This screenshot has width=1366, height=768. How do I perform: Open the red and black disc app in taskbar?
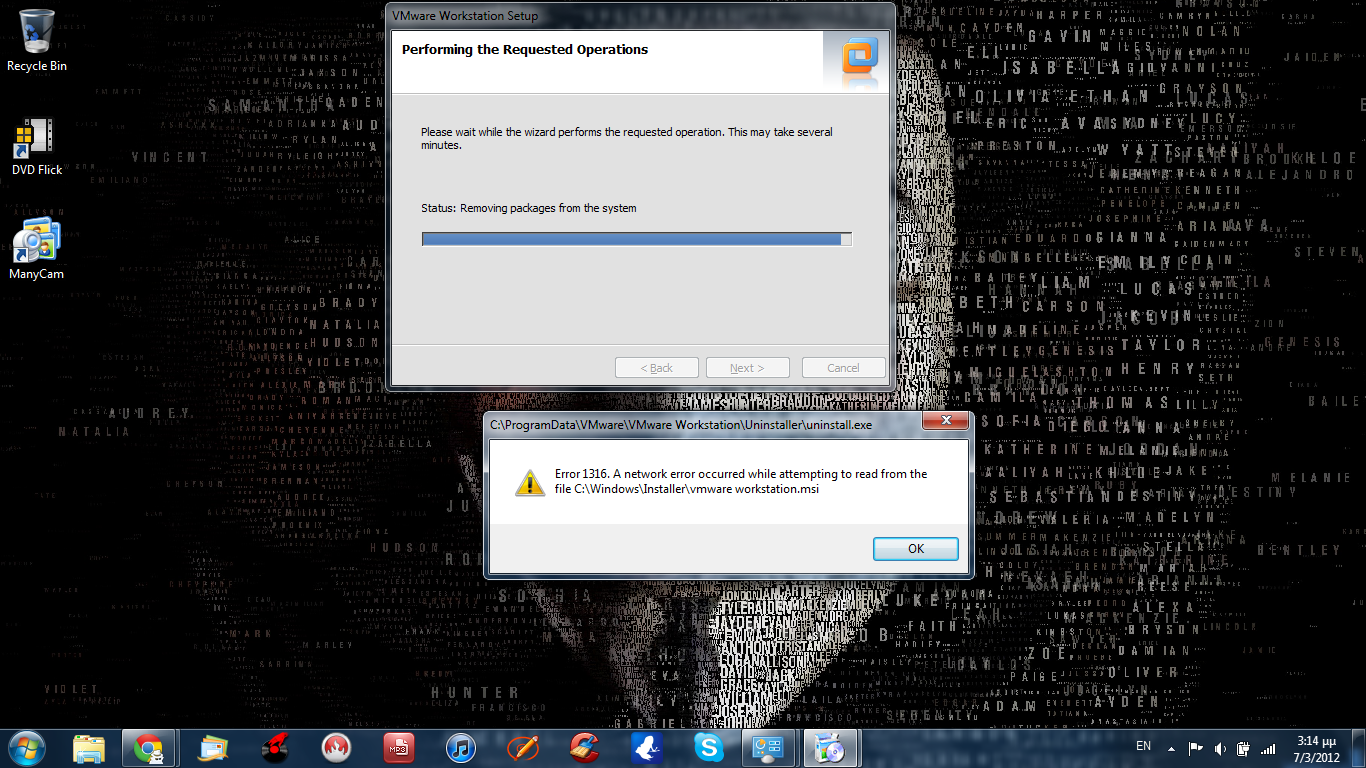(275, 748)
